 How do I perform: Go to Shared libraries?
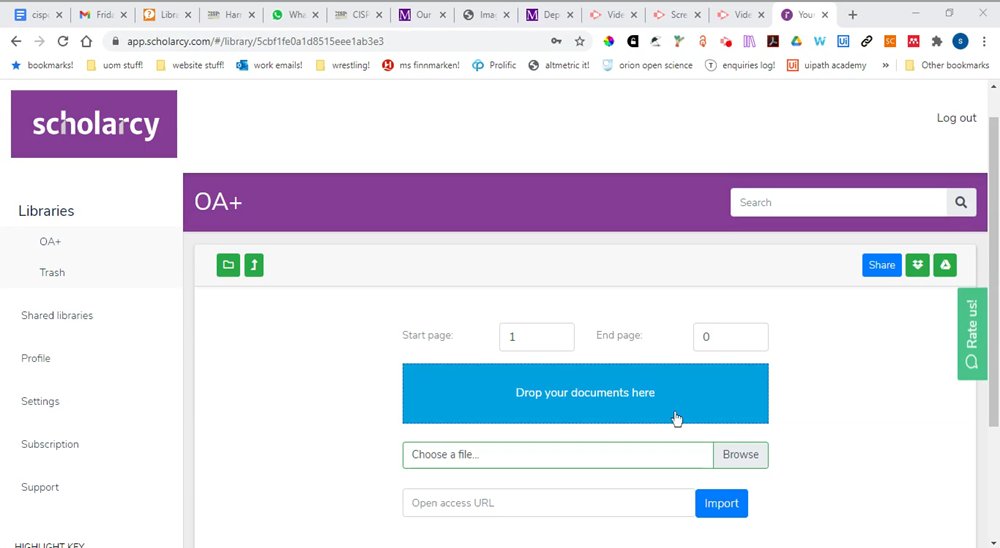(x=57, y=315)
